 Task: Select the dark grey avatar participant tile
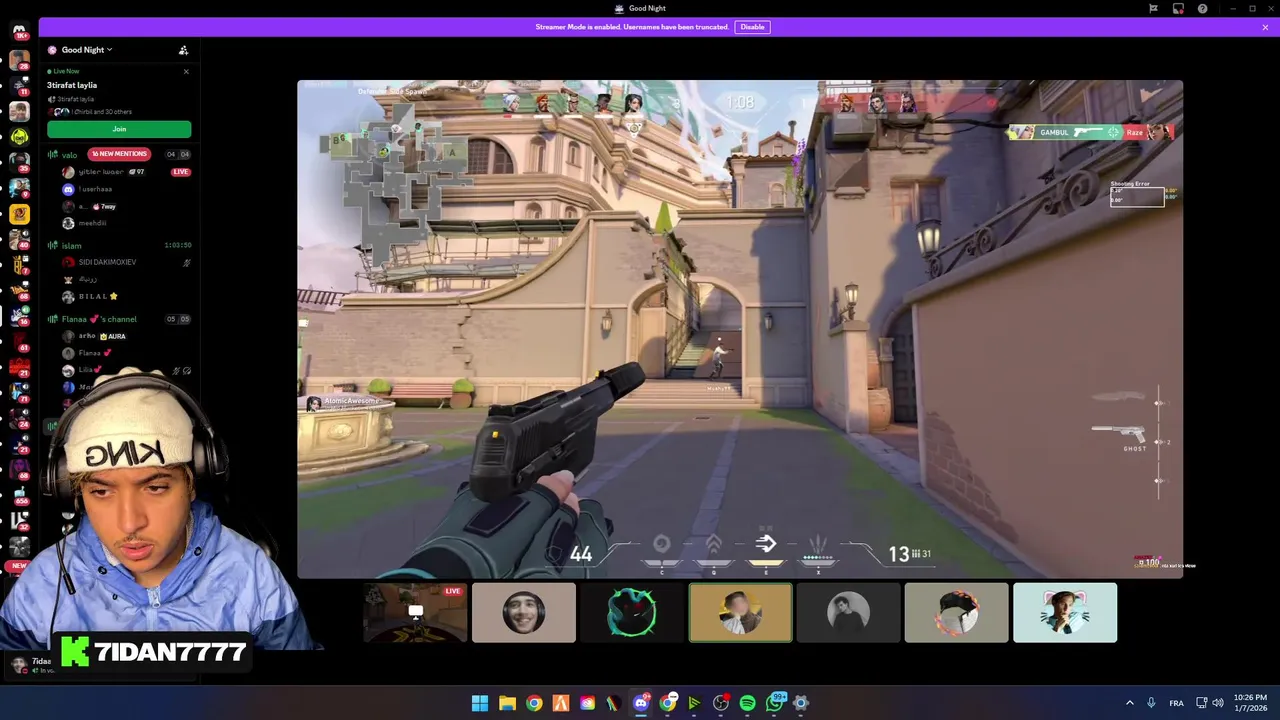coord(848,613)
